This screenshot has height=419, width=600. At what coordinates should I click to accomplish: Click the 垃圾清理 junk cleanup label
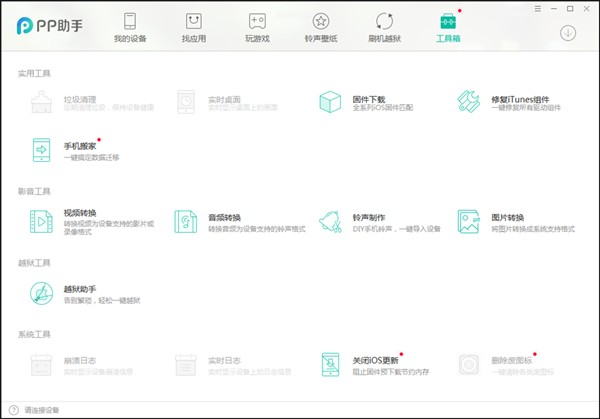(80, 99)
